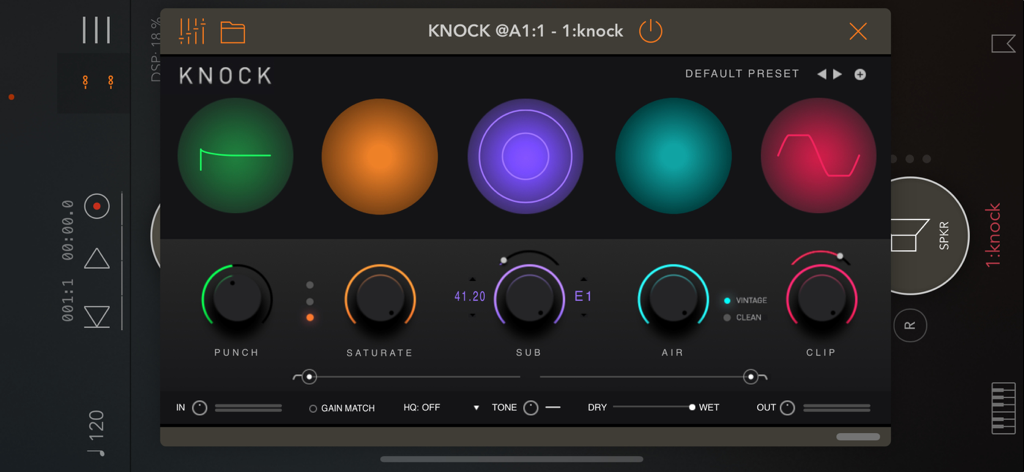Click the DEFAULT PRESET name
The image size is (1024, 472).
[x=742, y=74]
